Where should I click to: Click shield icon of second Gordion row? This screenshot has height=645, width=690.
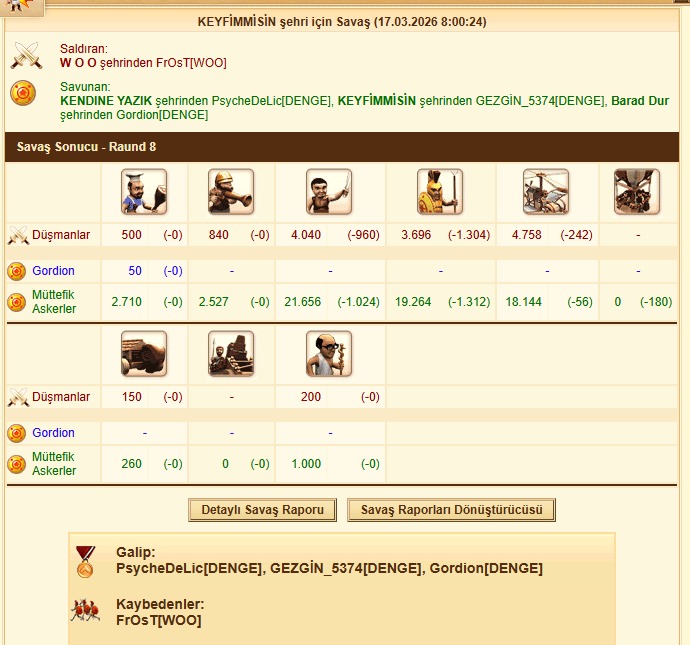click(17, 433)
